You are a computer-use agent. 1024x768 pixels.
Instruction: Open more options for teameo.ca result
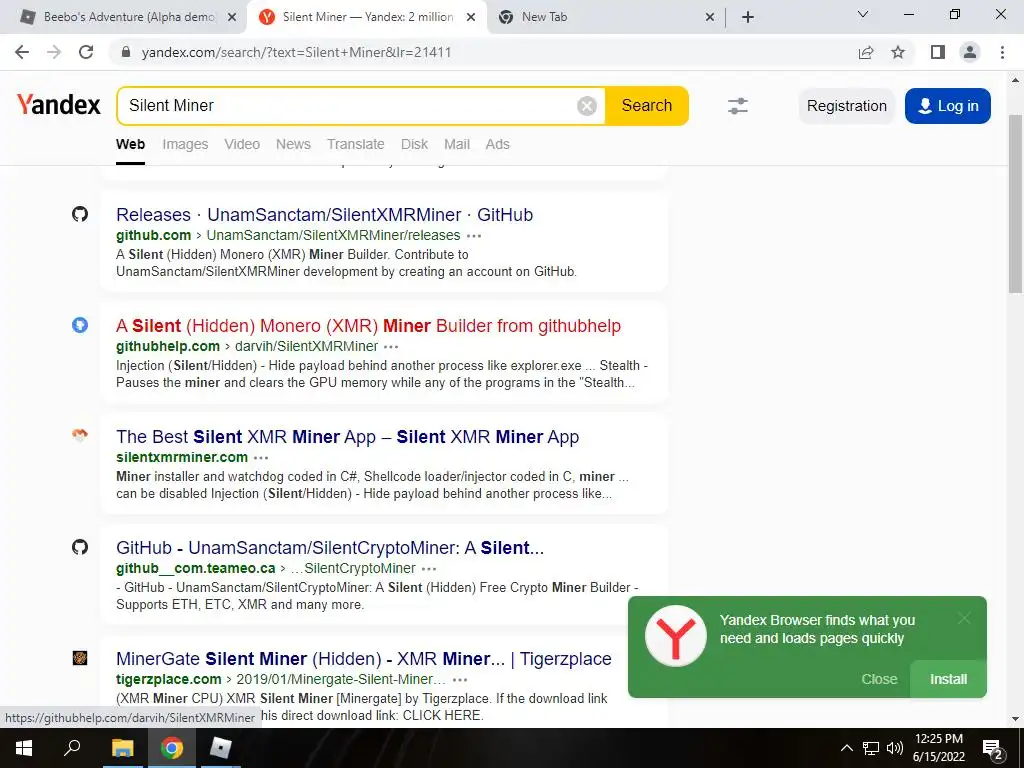coord(429,569)
